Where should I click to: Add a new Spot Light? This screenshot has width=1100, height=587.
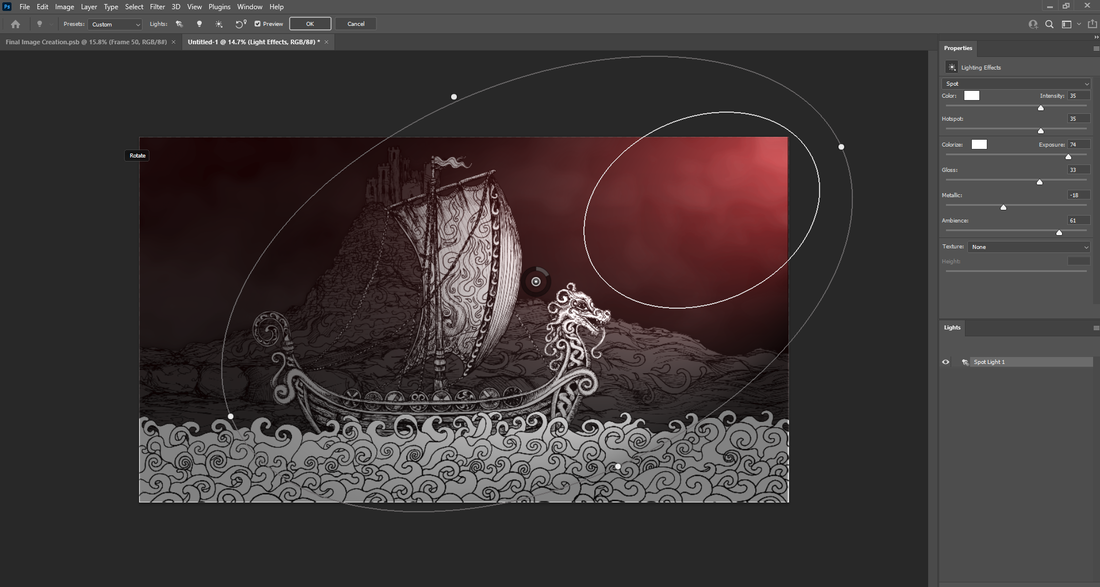pos(180,24)
